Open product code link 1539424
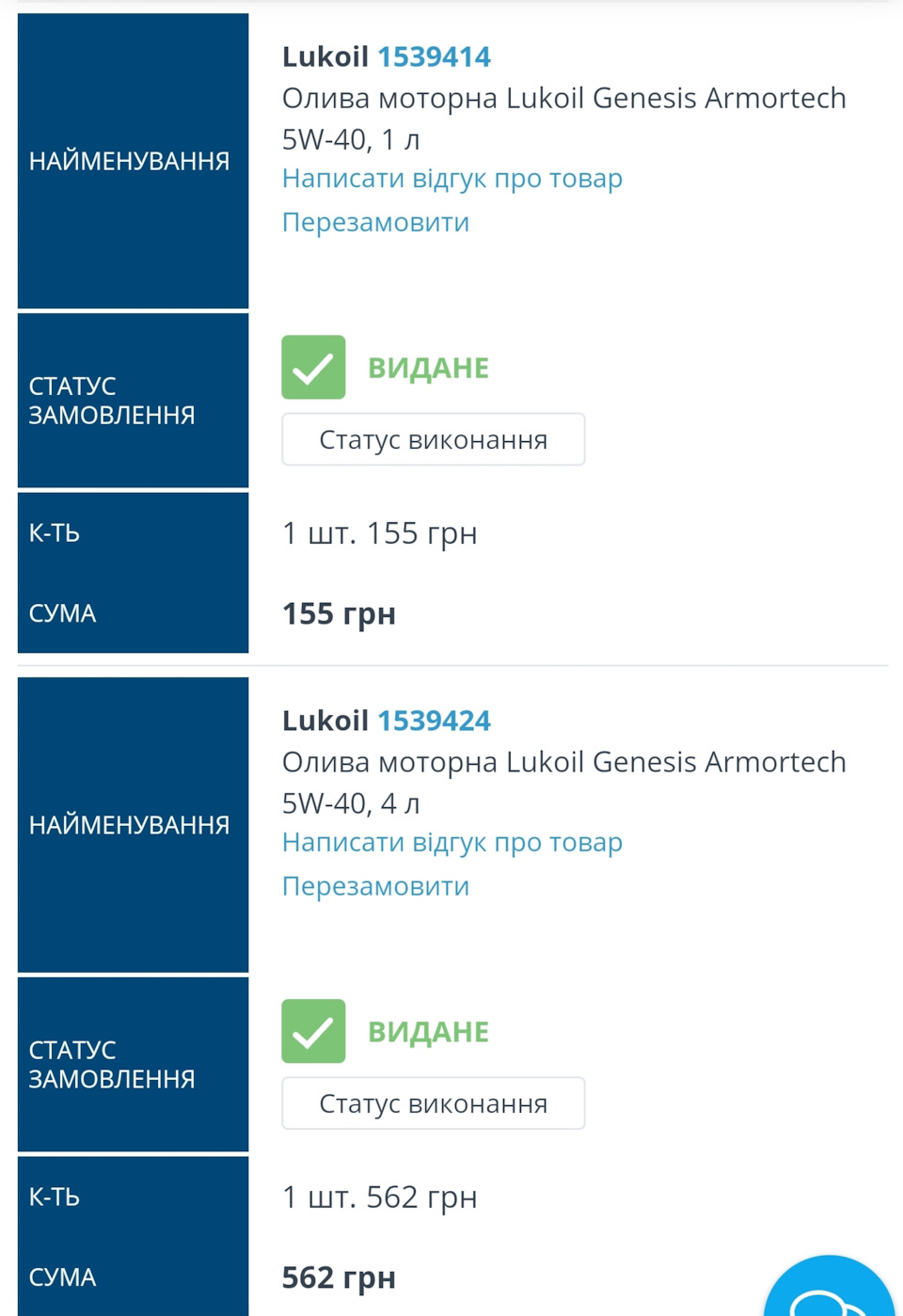The height and width of the screenshot is (1316, 903). pos(434,721)
